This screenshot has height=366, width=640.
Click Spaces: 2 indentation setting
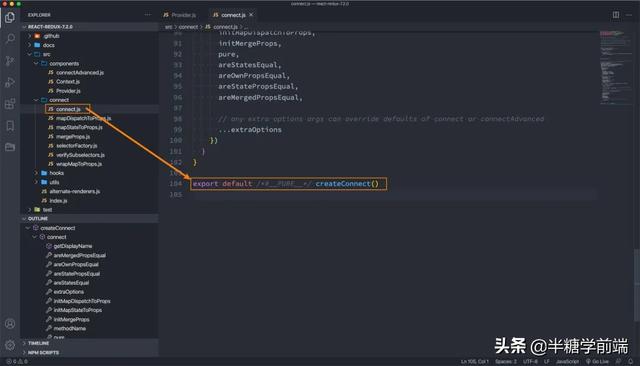[506, 362]
